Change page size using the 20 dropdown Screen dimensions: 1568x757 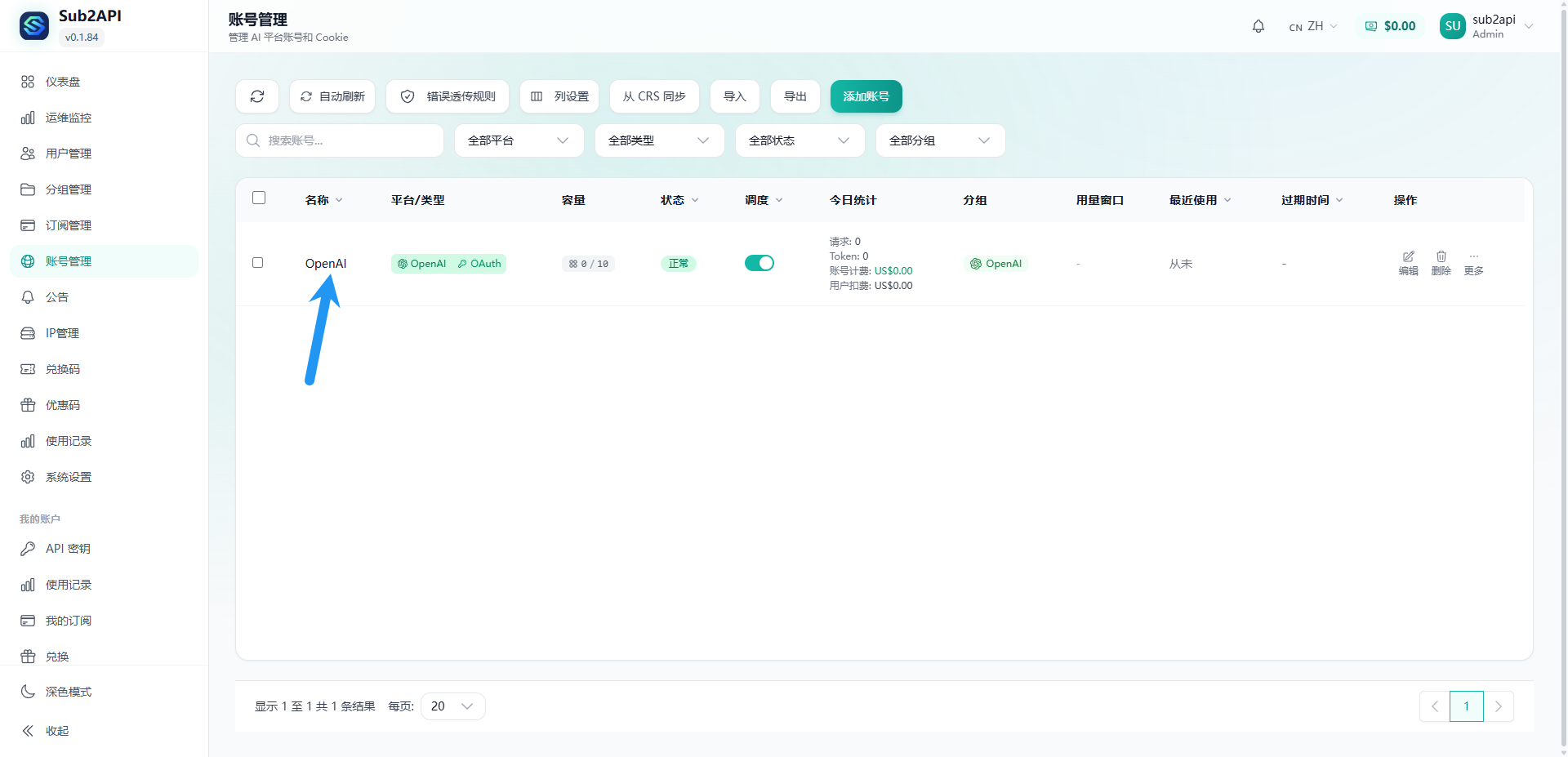click(452, 706)
